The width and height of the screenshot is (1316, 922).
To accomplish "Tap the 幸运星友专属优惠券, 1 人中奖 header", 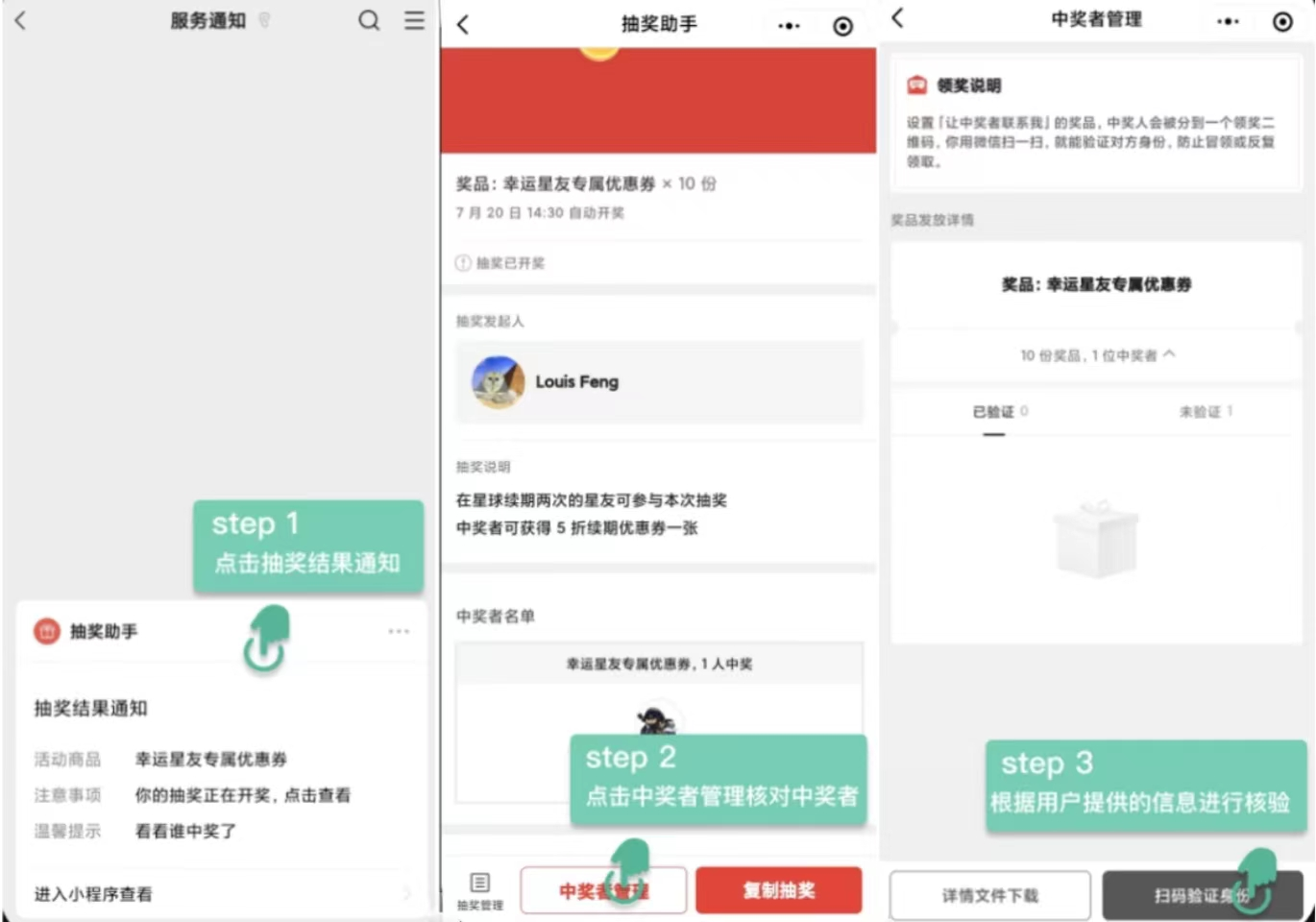I will point(659,664).
